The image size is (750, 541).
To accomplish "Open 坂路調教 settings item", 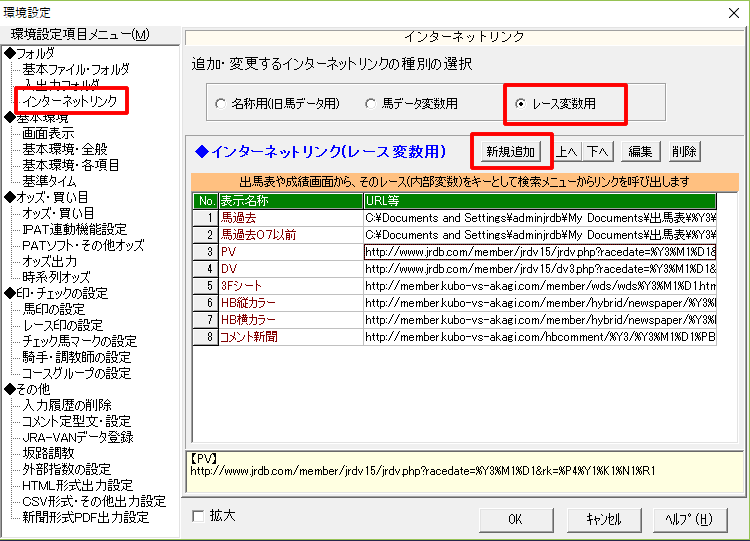I will (x=48, y=453).
